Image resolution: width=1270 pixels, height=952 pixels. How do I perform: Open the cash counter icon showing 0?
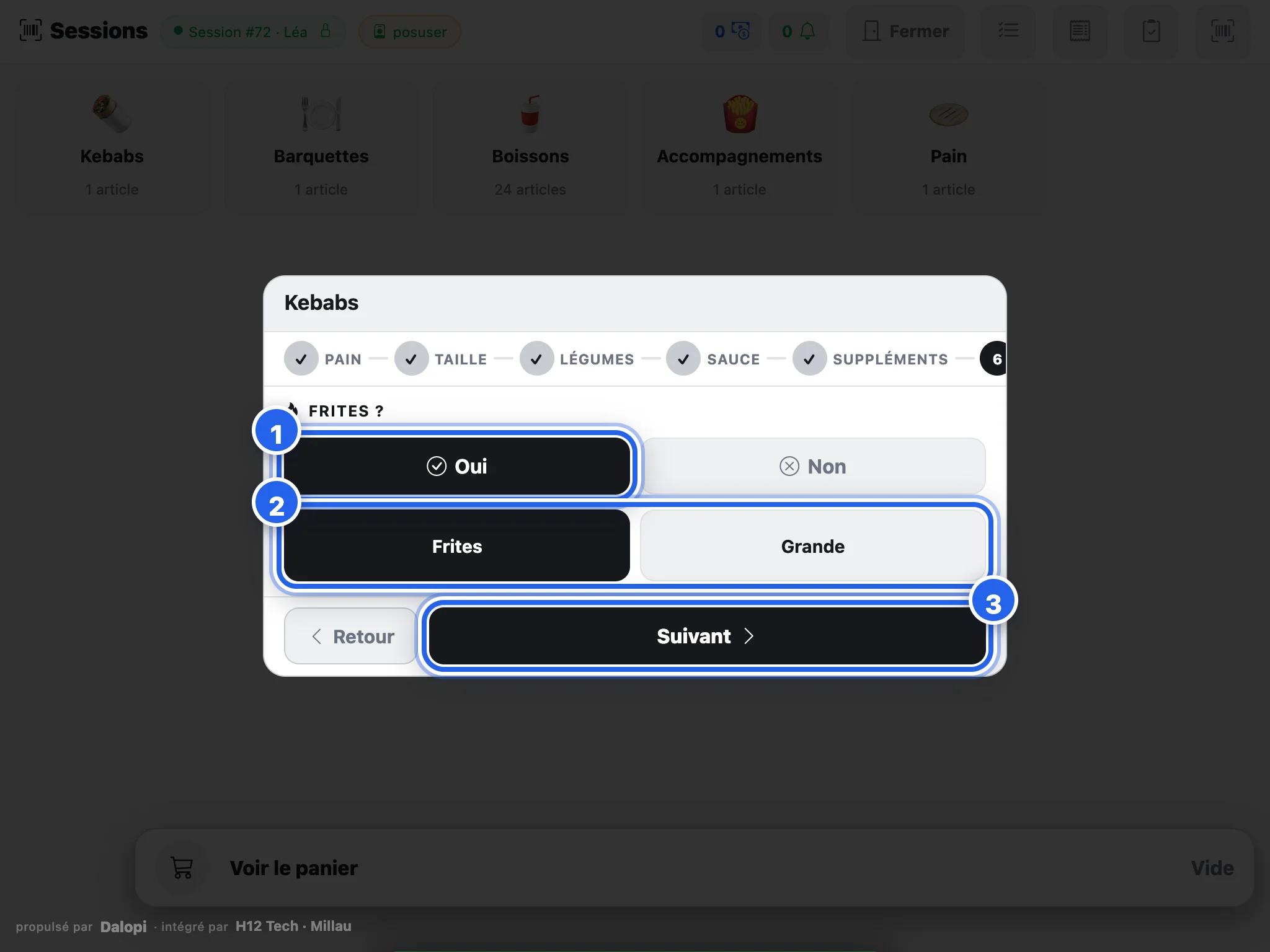(x=732, y=31)
